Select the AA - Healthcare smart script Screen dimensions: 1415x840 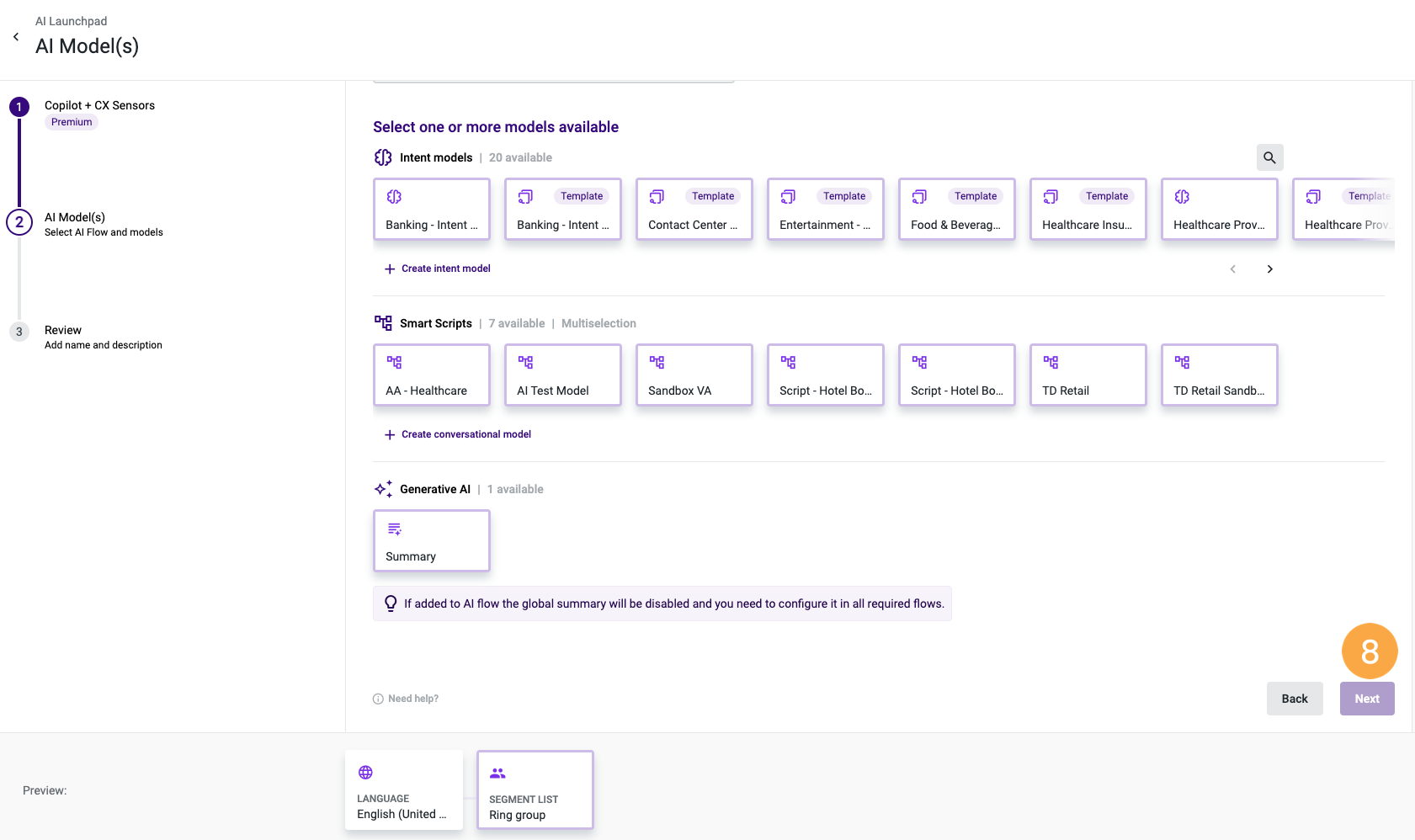point(431,375)
